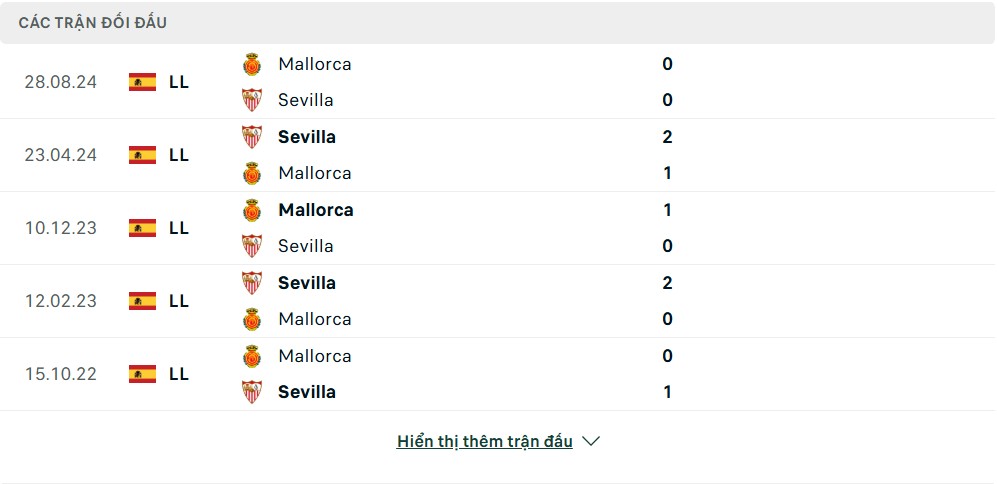This screenshot has height=484, width=997.
Task: Click the date 12.02.23 match row
Action: coord(61,301)
